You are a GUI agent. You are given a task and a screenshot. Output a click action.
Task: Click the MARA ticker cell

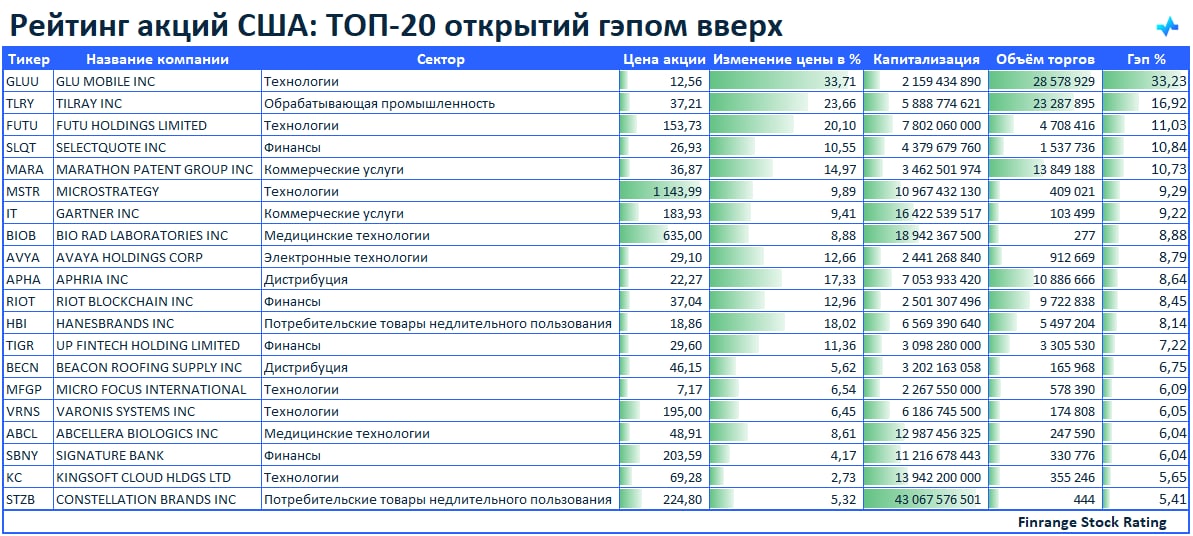pyautogui.click(x=28, y=170)
